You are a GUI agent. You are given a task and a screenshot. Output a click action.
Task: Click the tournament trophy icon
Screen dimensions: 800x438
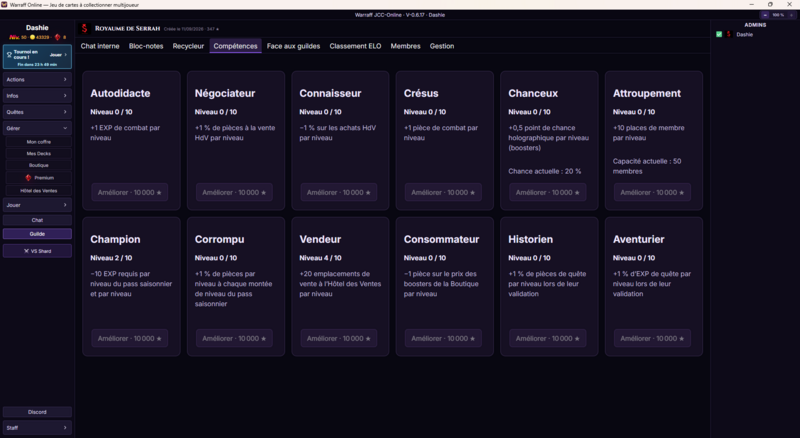pyautogui.click(x=9, y=54)
